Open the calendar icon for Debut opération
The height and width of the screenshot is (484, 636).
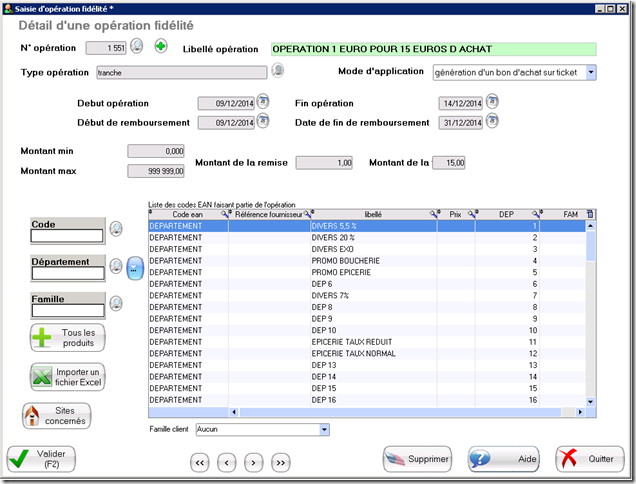[264, 102]
